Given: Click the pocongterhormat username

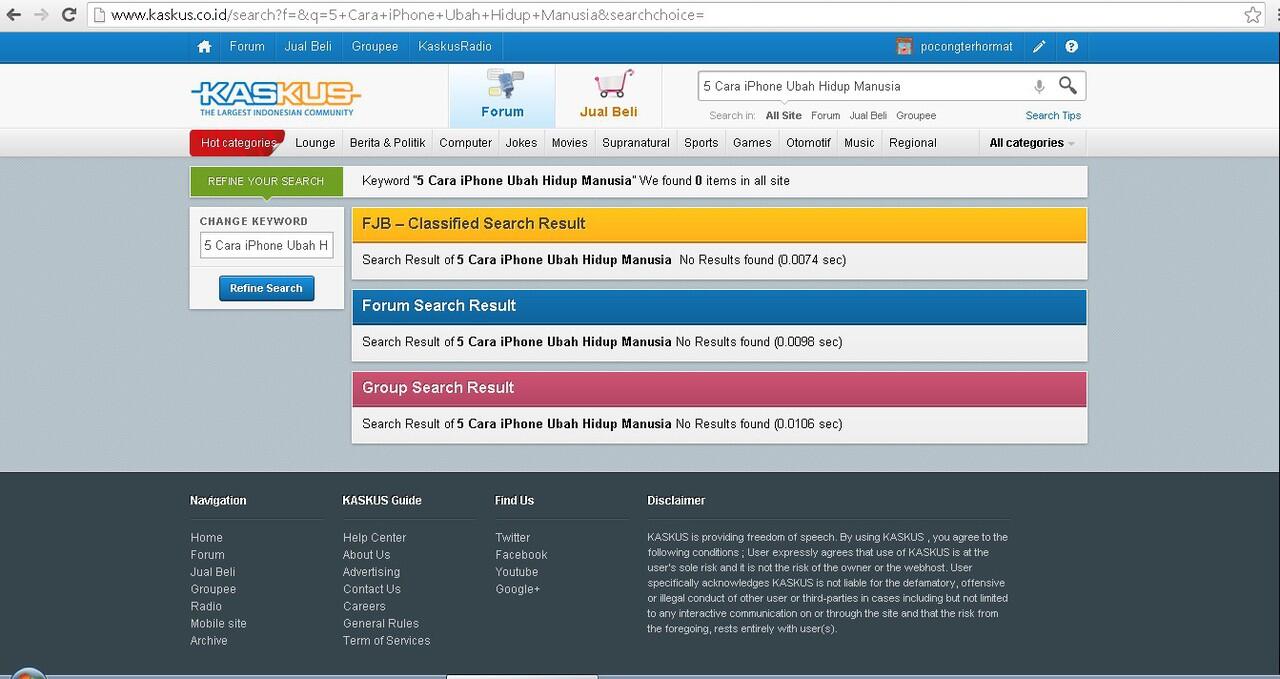Looking at the screenshot, I should 967,47.
